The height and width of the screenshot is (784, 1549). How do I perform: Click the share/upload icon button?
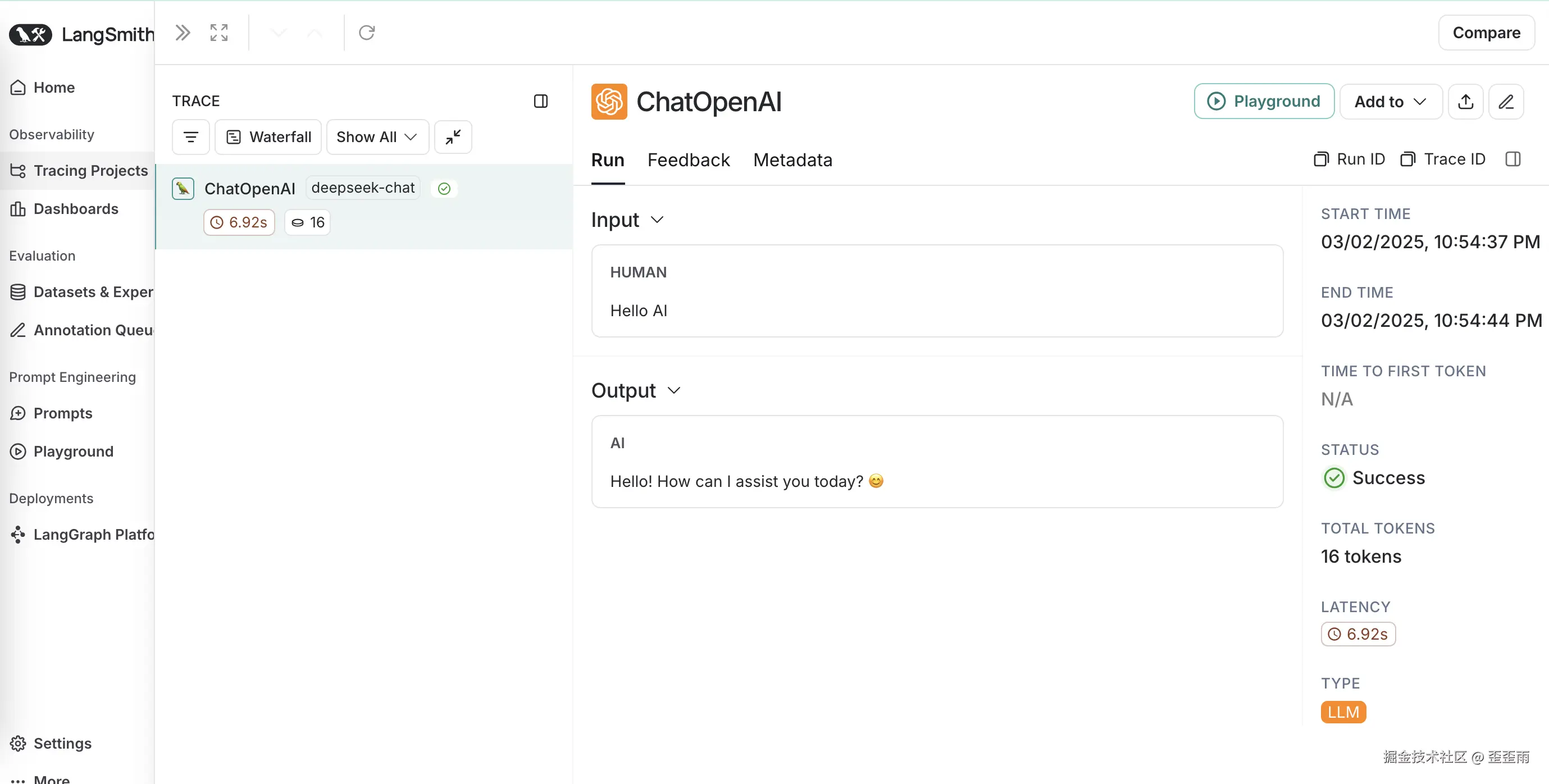pyautogui.click(x=1465, y=102)
